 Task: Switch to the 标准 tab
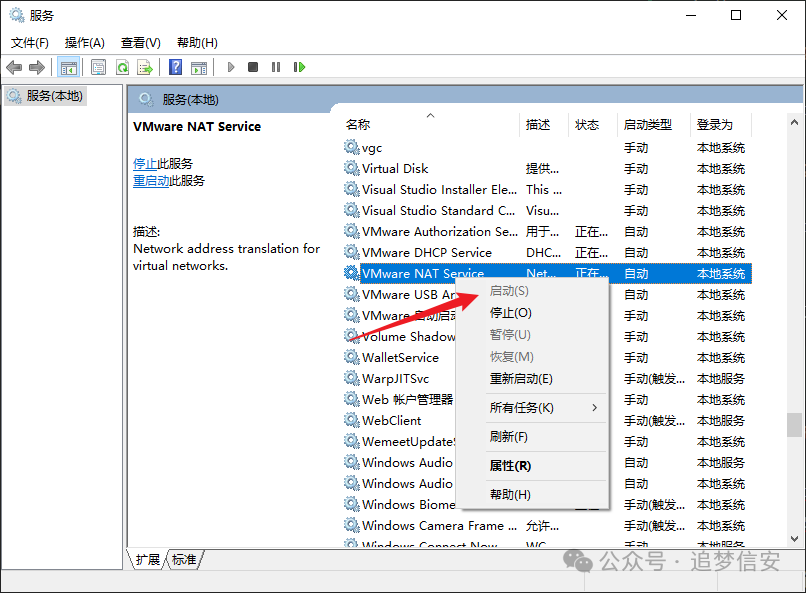point(184,559)
